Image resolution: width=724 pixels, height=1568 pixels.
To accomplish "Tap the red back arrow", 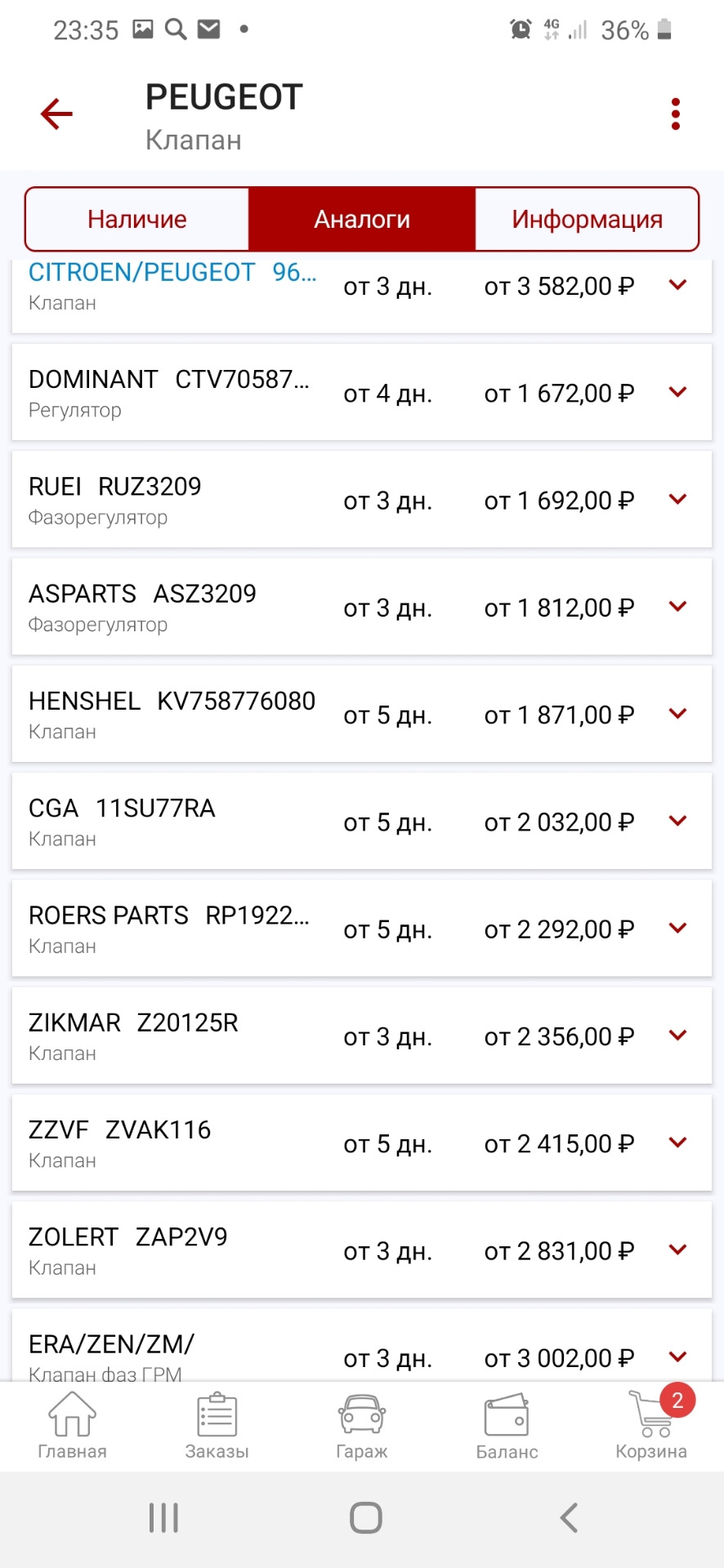I will pyautogui.click(x=56, y=114).
